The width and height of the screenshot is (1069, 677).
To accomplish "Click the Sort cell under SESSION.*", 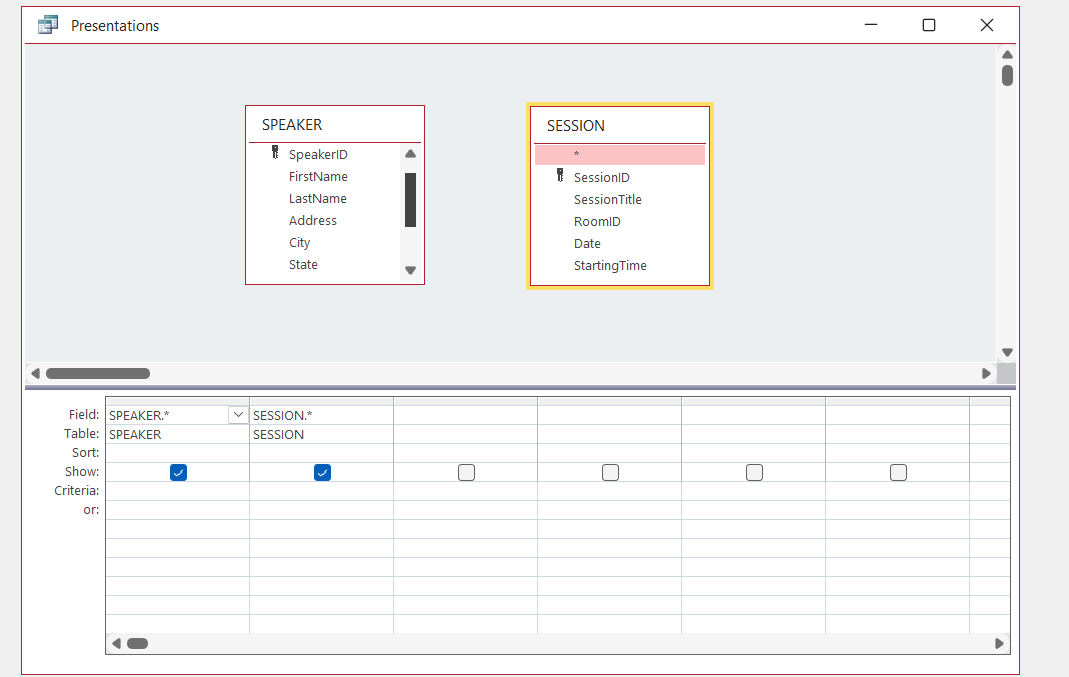I will point(321,453).
